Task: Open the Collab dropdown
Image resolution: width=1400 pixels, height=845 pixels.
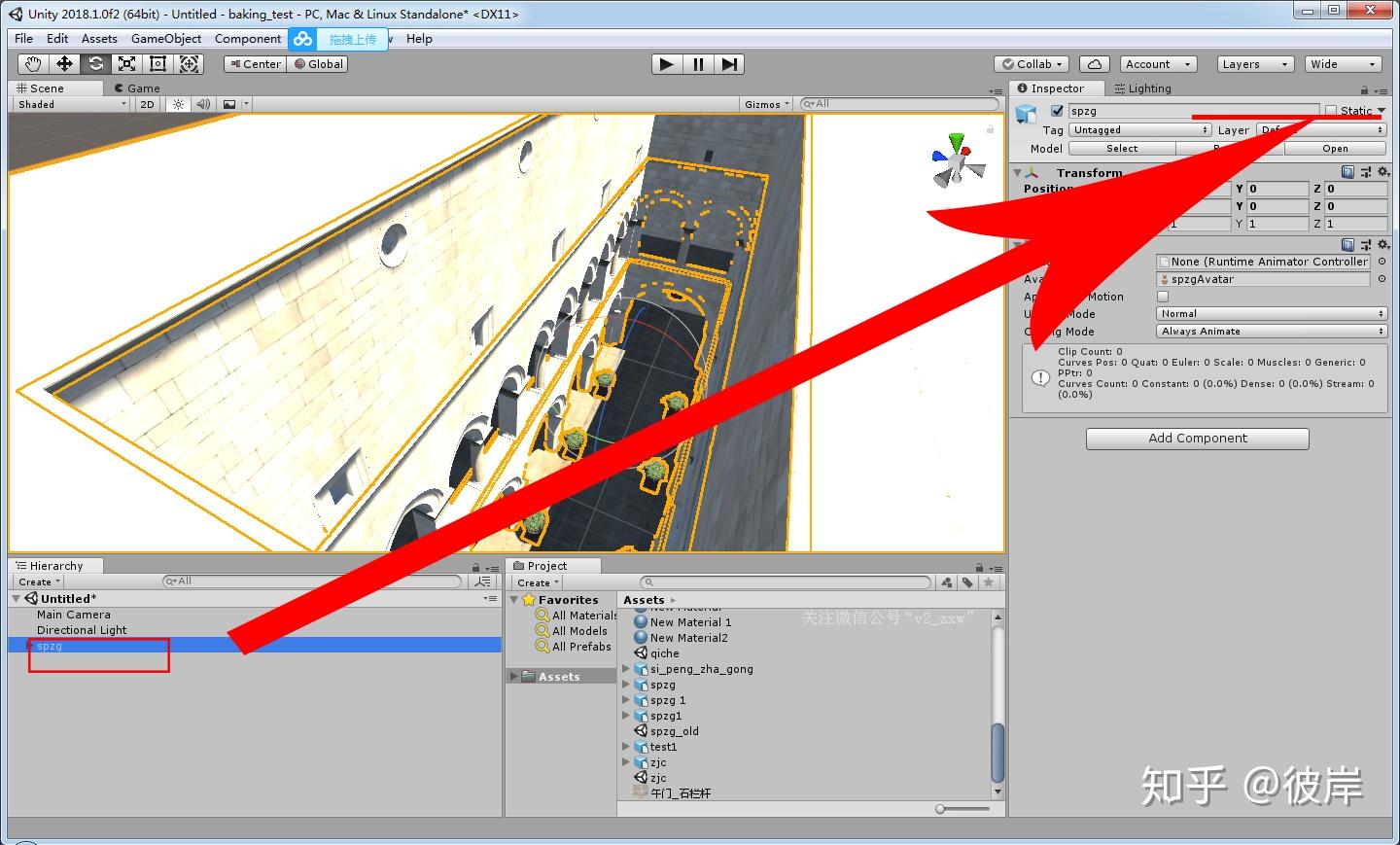Action: click(1032, 64)
